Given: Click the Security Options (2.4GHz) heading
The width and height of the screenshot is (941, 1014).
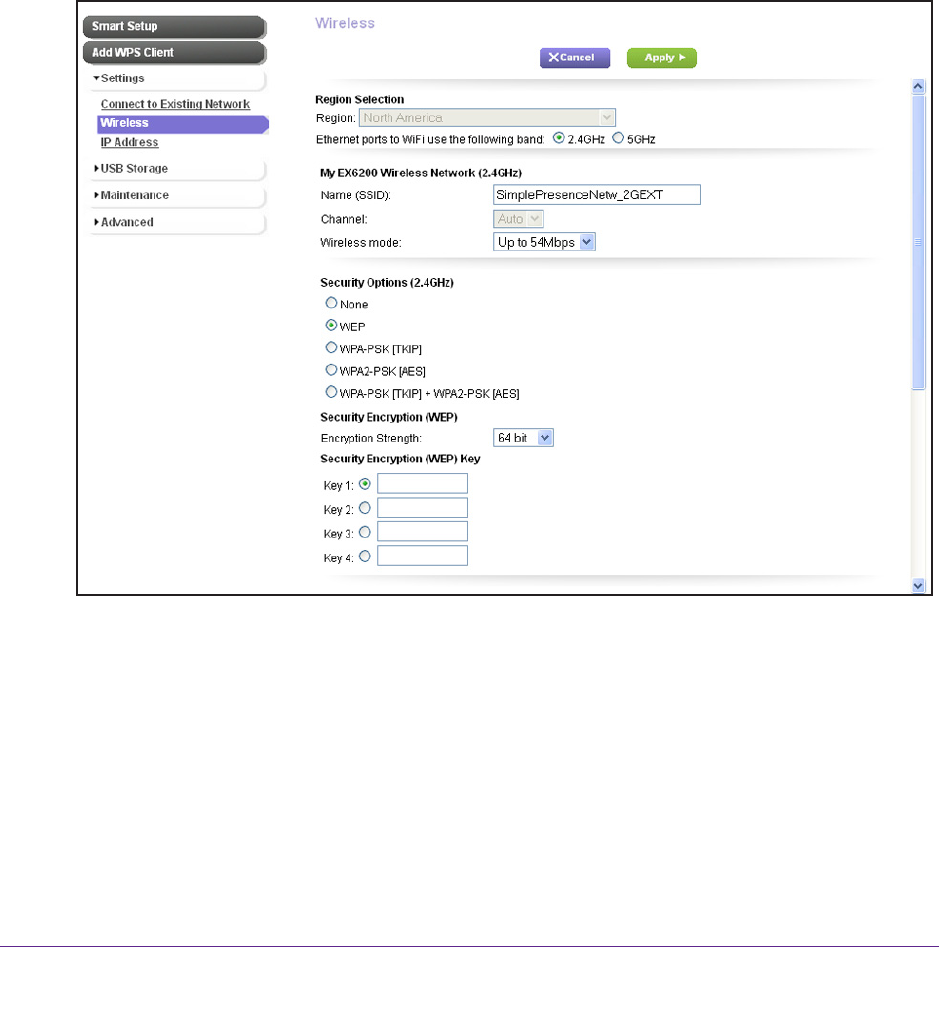Looking at the screenshot, I should (x=387, y=283).
